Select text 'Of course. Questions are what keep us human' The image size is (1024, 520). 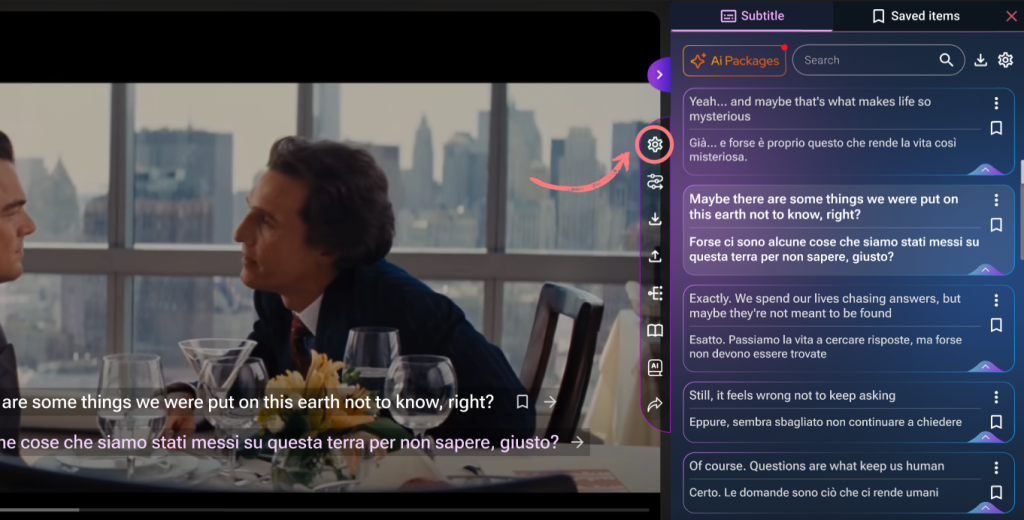click(x=817, y=466)
